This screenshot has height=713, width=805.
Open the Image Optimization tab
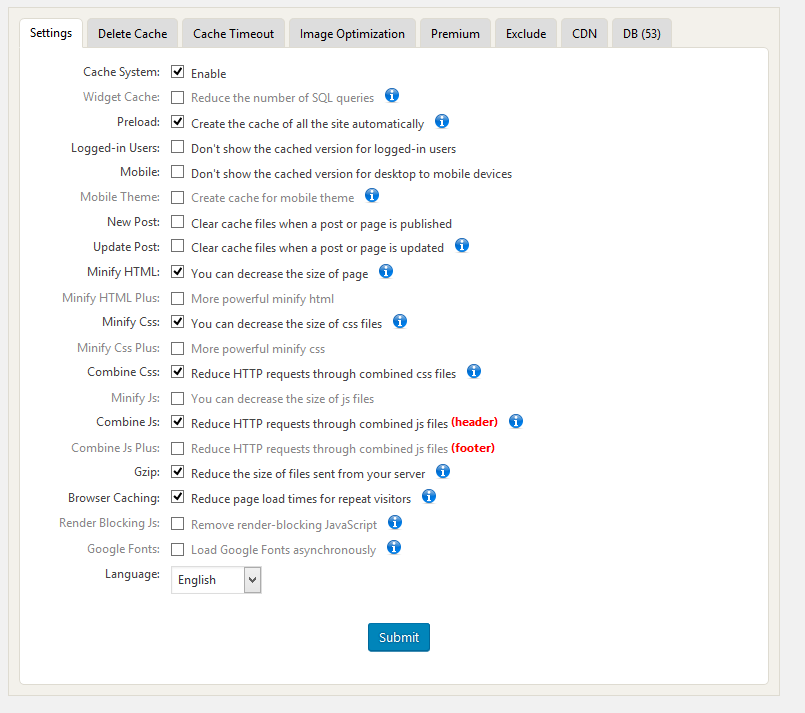click(x=352, y=33)
